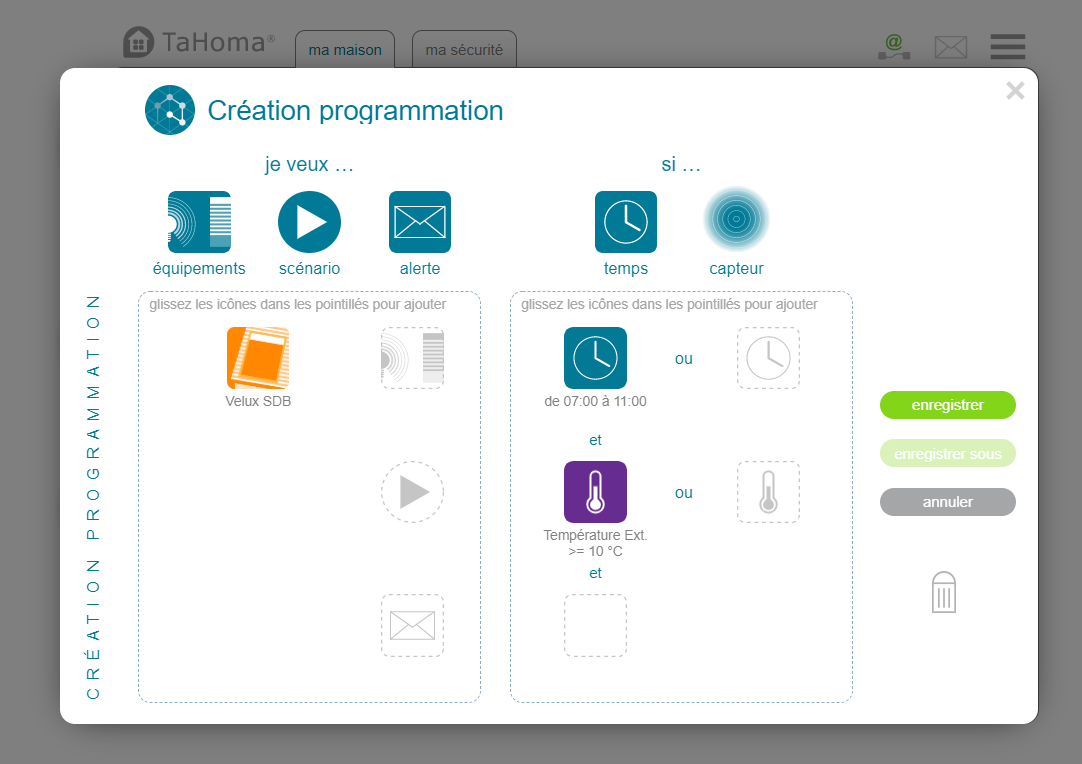Open the ma maison tab

(344, 50)
